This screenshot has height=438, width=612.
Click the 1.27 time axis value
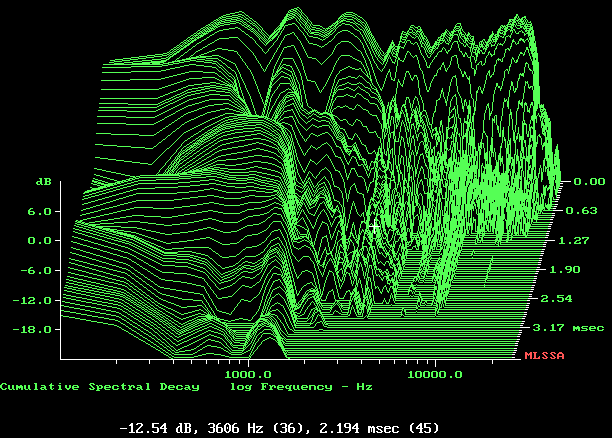573,240
